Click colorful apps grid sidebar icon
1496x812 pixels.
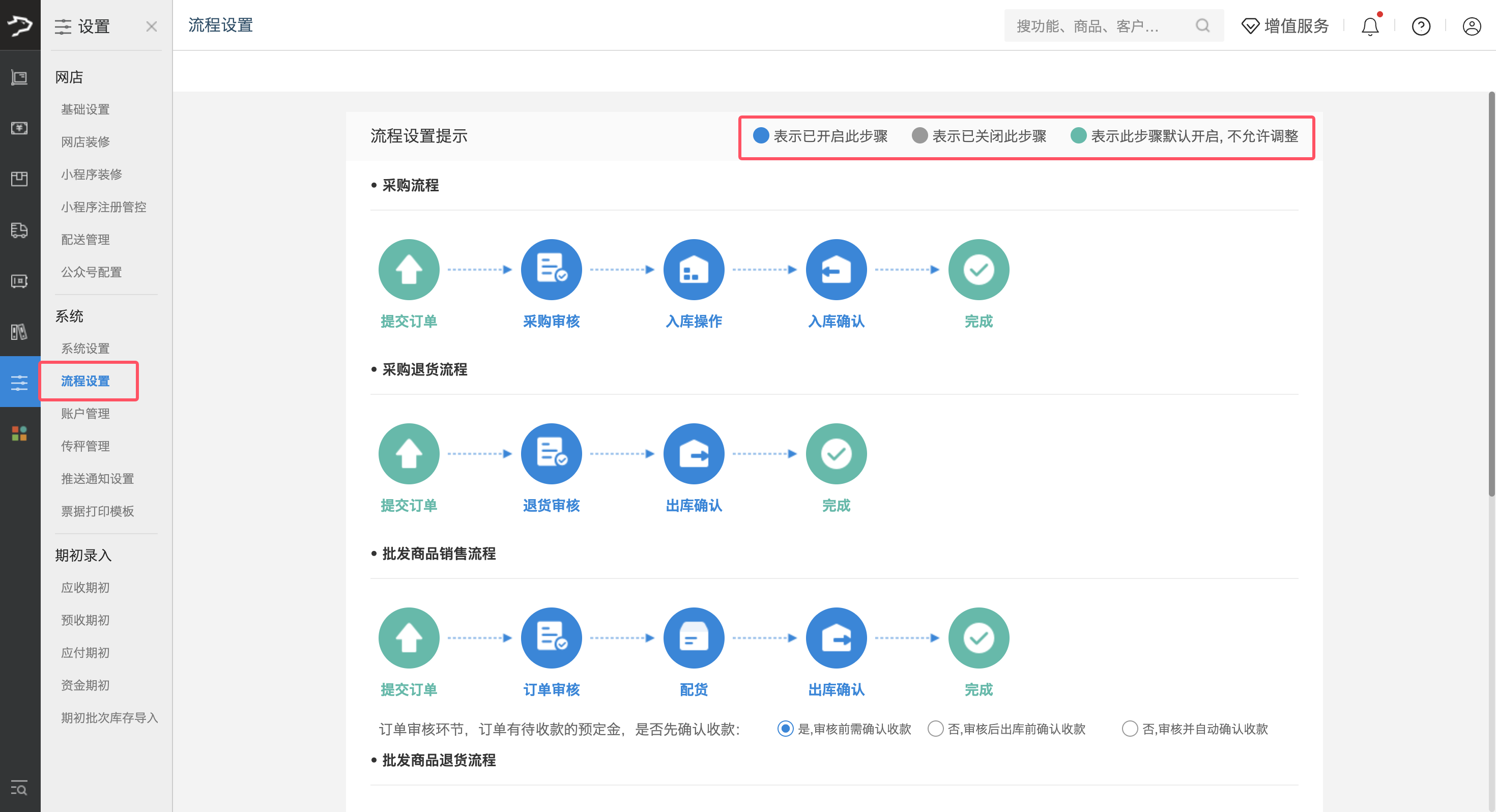click(19, 433)
